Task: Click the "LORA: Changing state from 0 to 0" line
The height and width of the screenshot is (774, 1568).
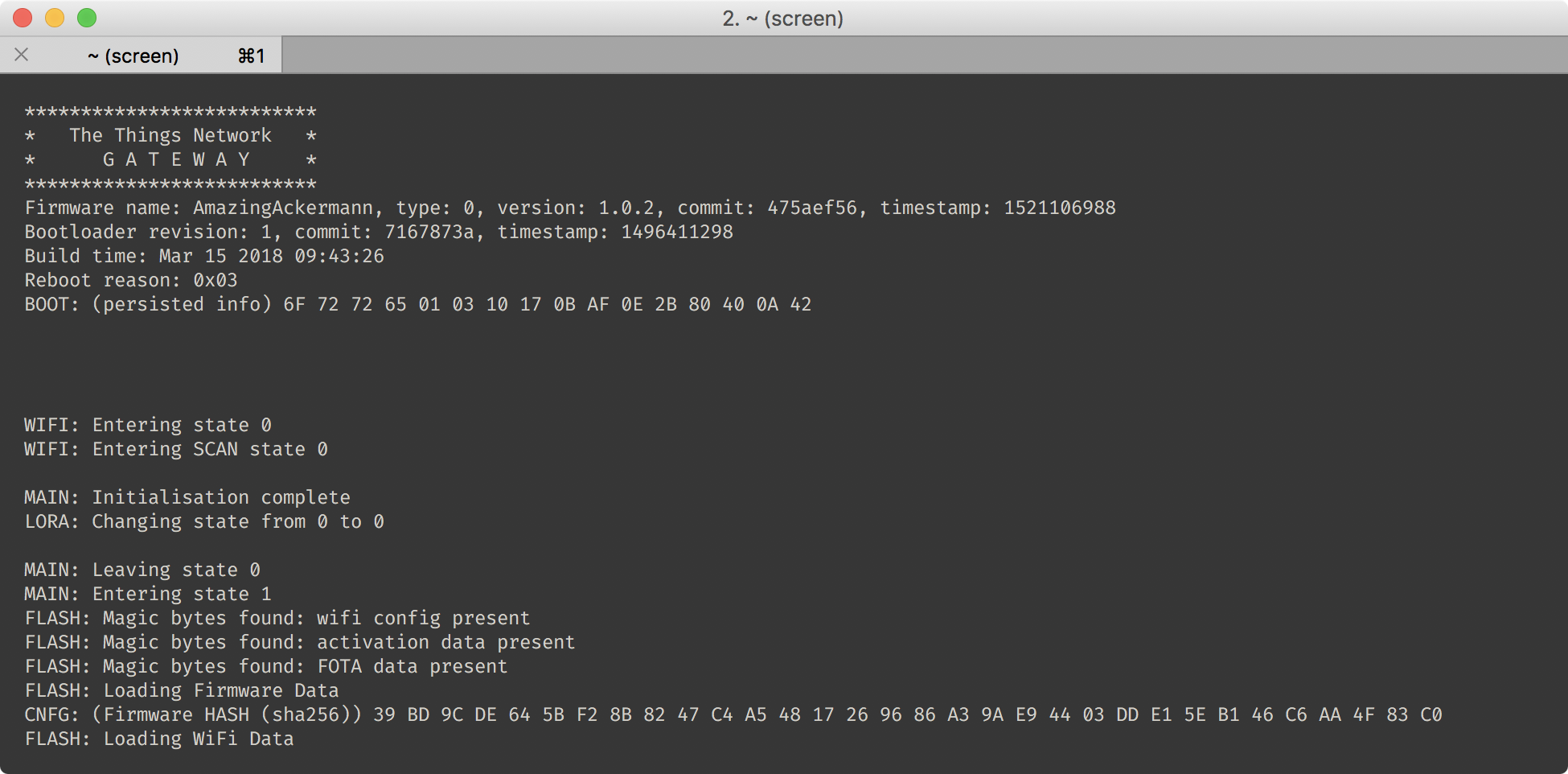Action: point(203,521)
